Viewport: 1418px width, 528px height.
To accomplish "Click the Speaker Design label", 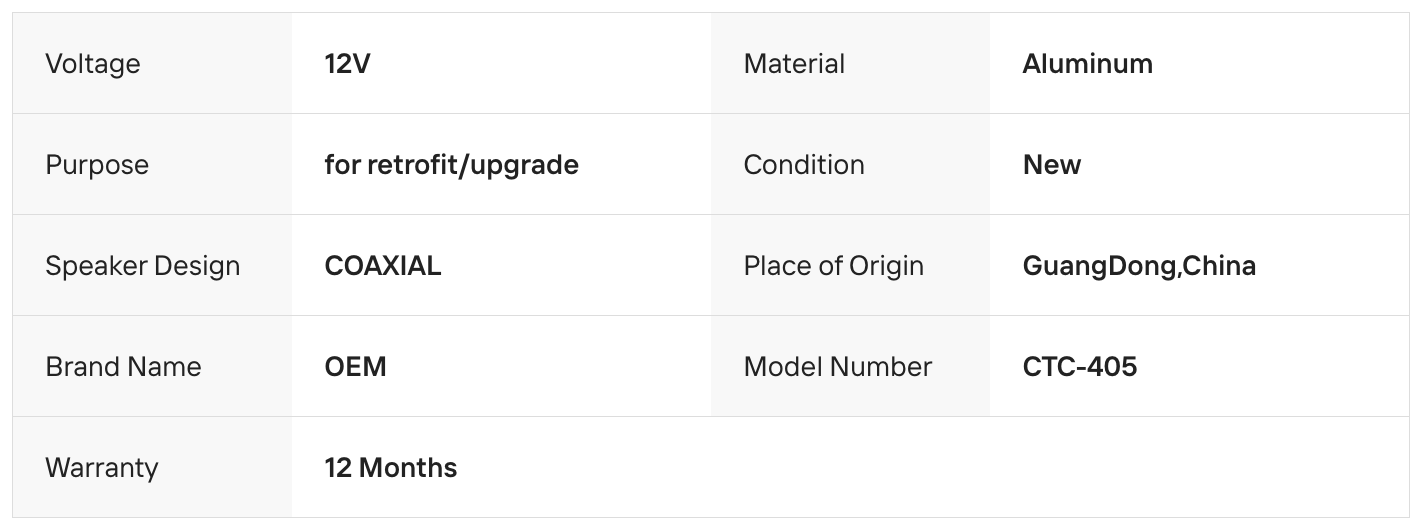I will (x=143, y=266).
